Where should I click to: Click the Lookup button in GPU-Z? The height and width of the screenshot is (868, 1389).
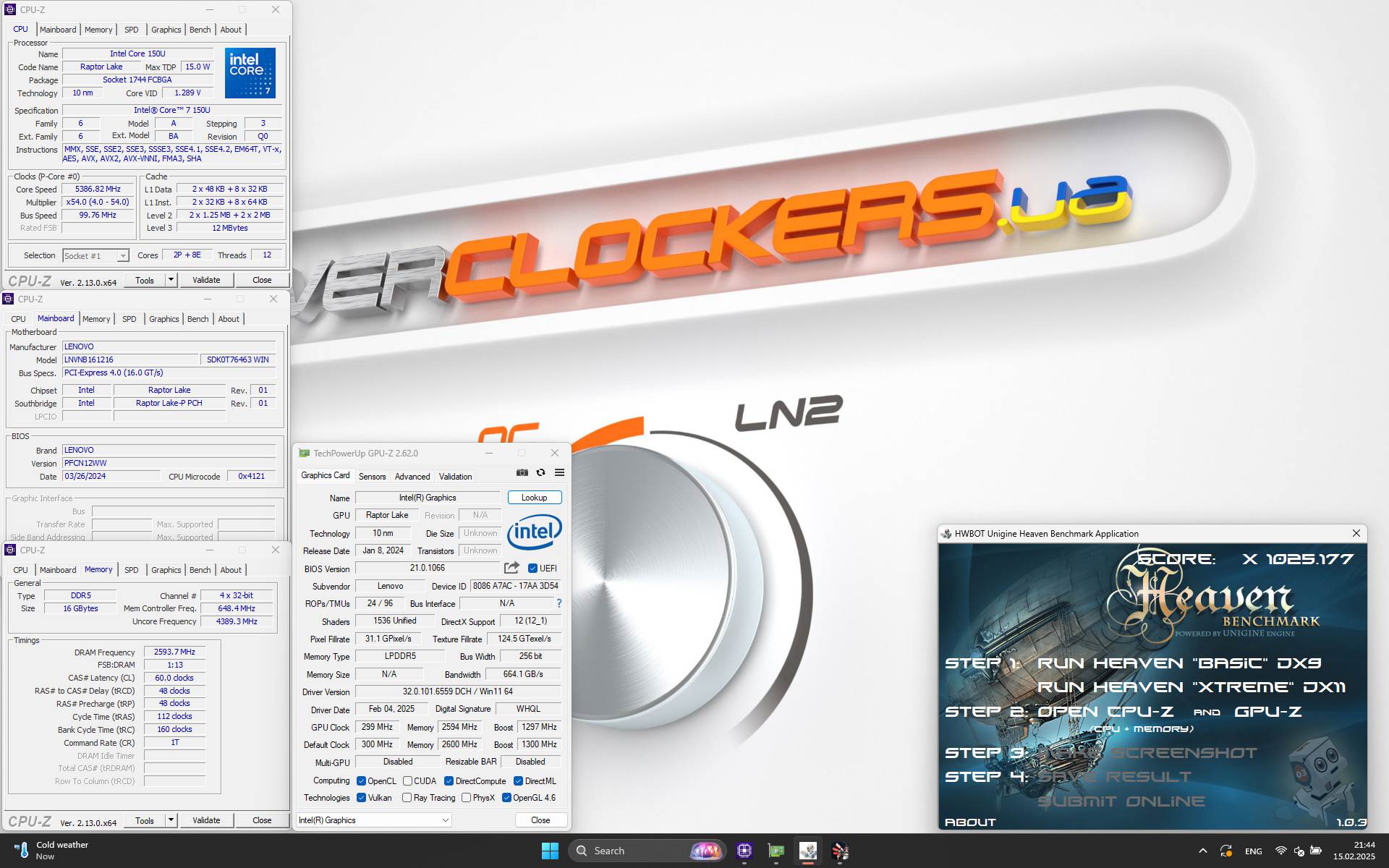pyautogui.click(x=534, y=497)
